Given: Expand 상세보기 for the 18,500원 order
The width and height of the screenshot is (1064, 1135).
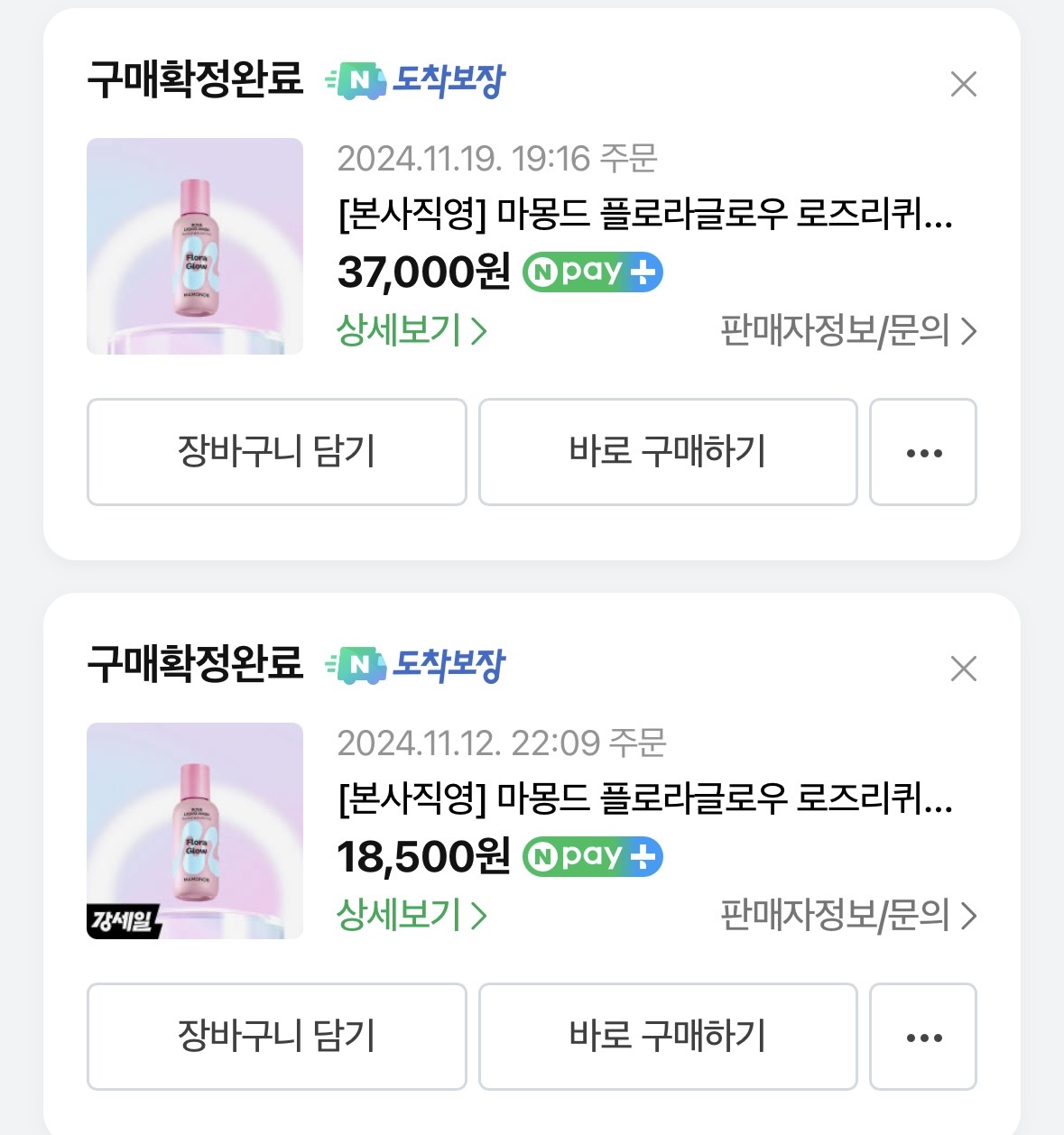Looking at the screenshot, I should tap(412, 916).
